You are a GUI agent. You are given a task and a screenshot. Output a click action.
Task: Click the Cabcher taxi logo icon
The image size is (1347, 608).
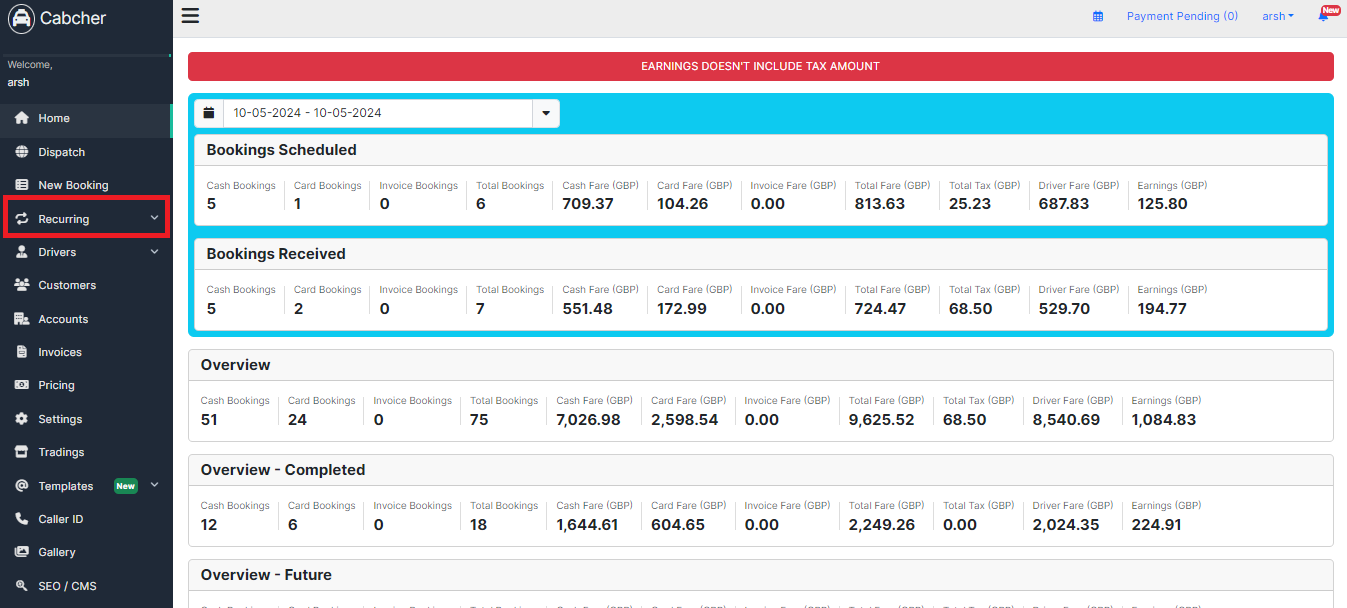coord(21,18)
